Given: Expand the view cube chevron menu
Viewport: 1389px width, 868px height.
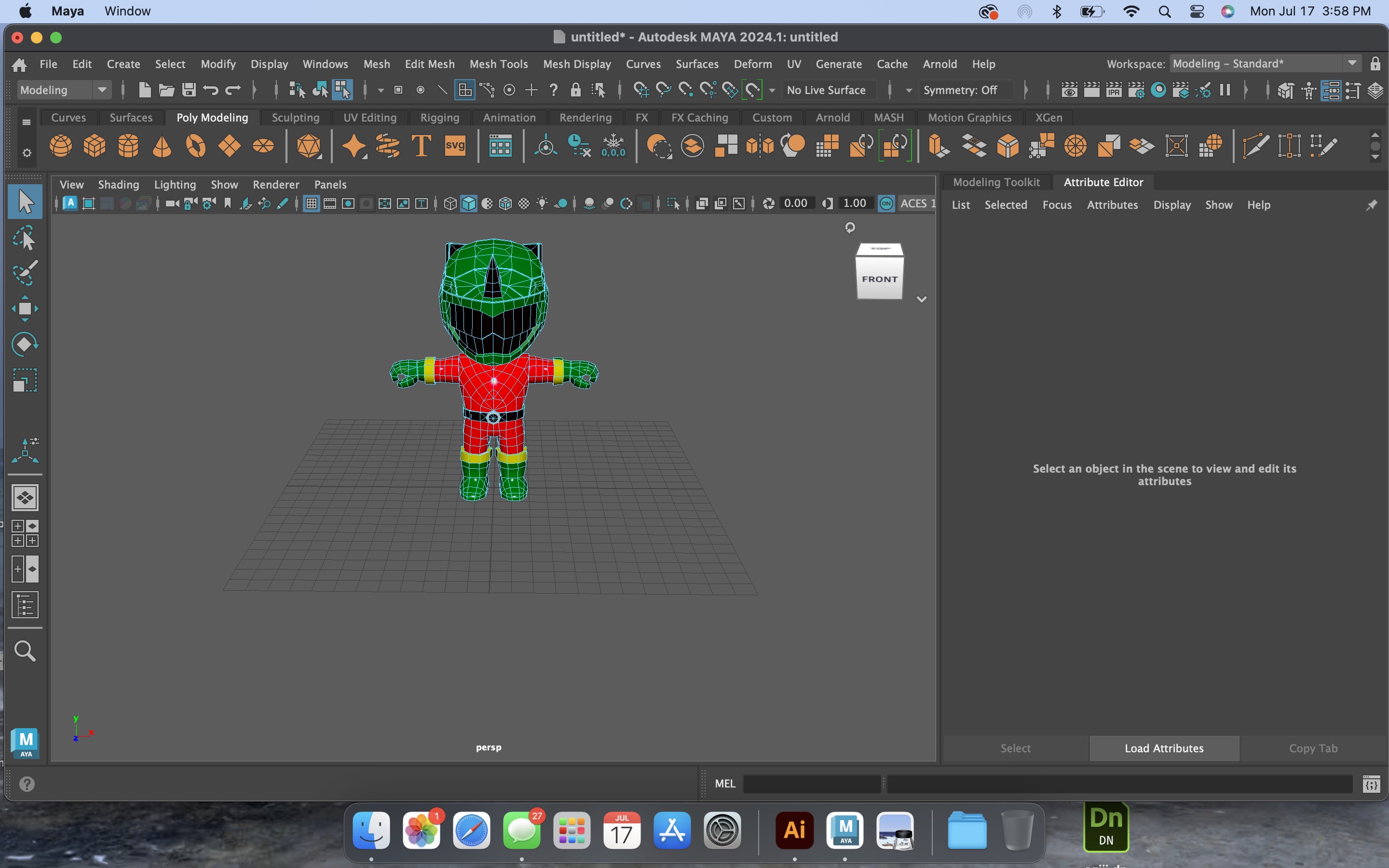Looking at the screenshot, I should 922,299.
